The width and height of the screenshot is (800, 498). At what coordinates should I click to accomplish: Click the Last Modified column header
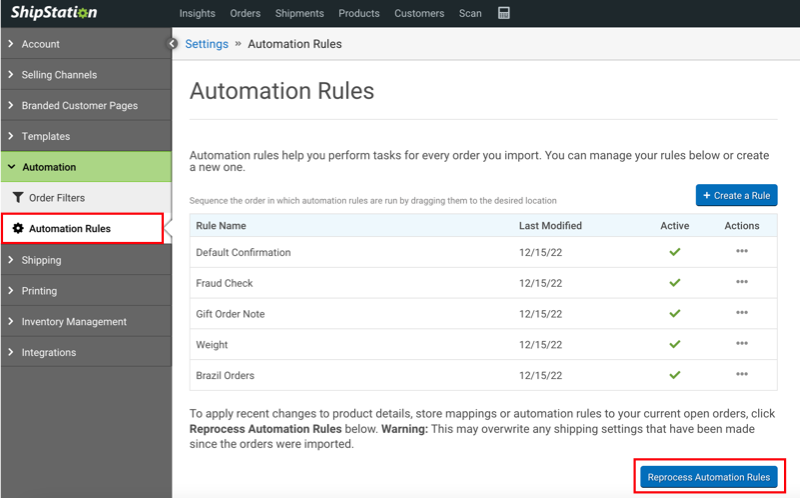point(550,226)
